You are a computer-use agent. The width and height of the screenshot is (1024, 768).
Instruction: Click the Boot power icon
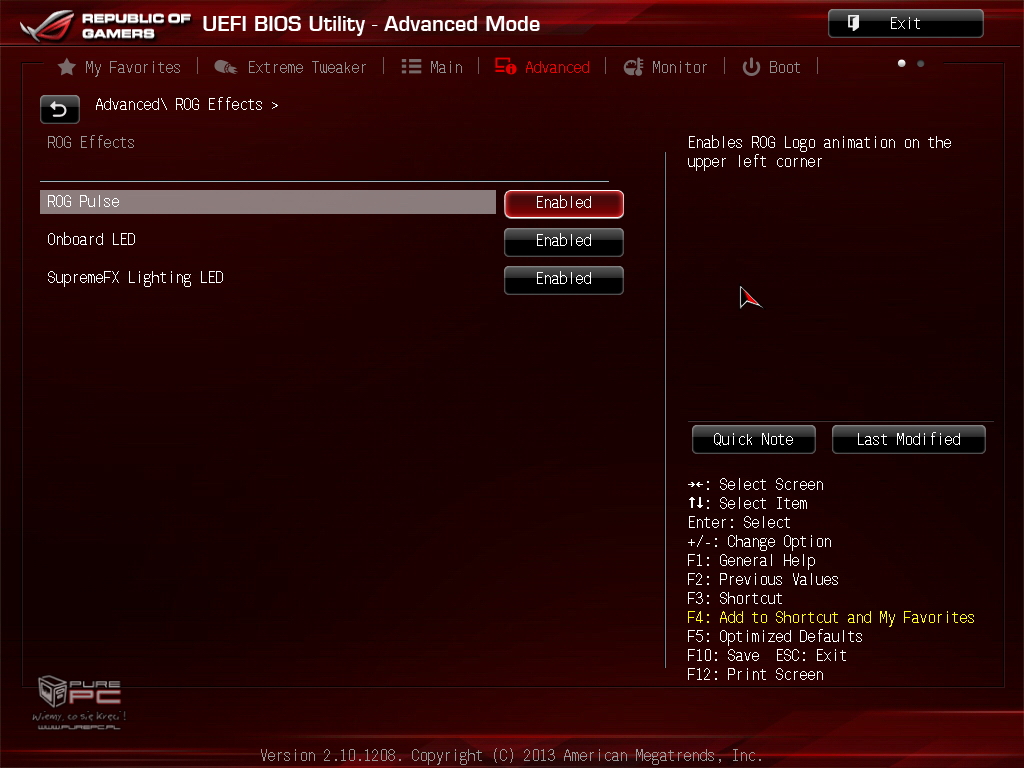[751, 67]
